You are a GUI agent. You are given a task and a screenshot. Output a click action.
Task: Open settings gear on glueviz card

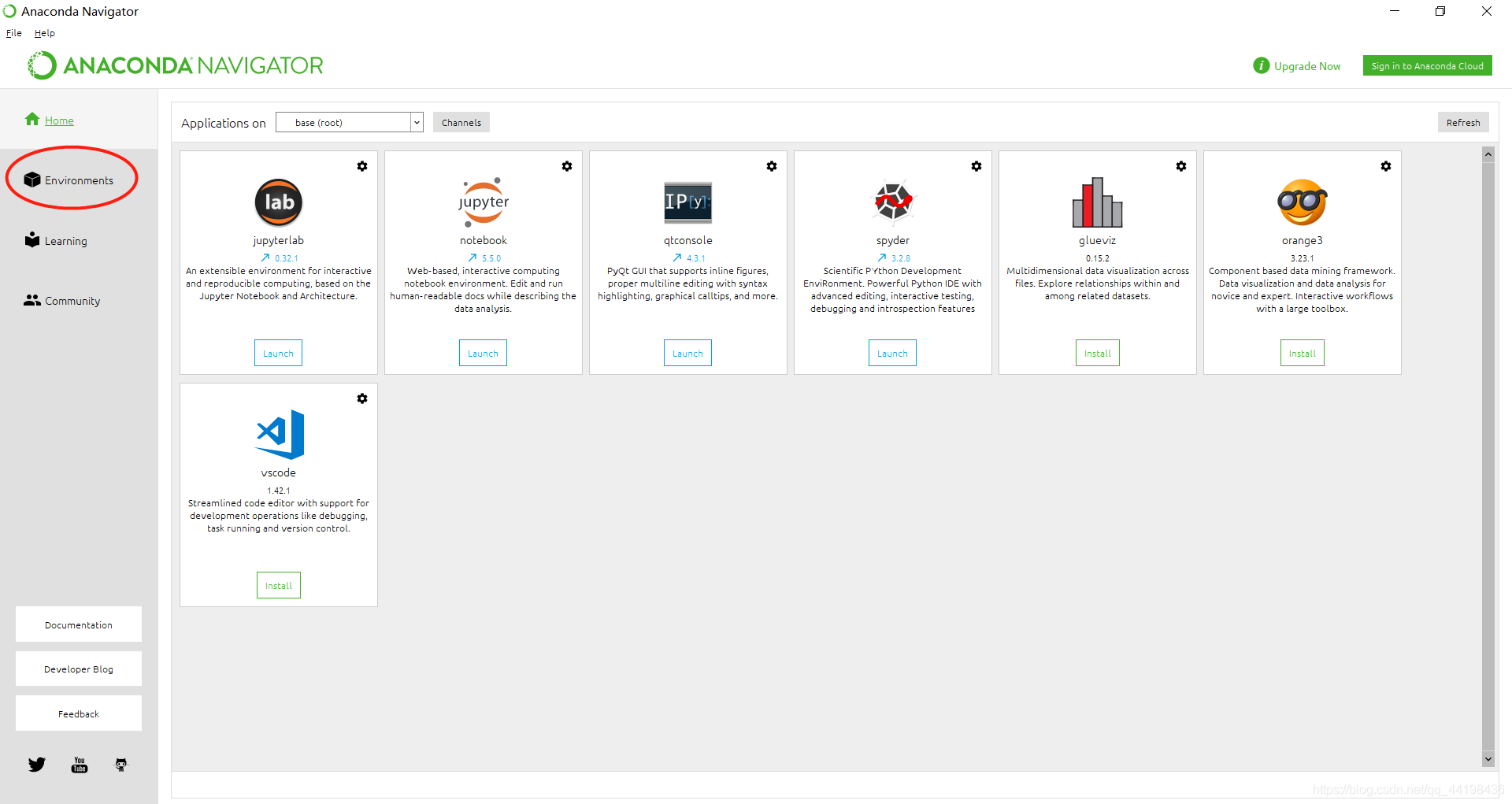pyautogui.click(x=1181, y=166)
